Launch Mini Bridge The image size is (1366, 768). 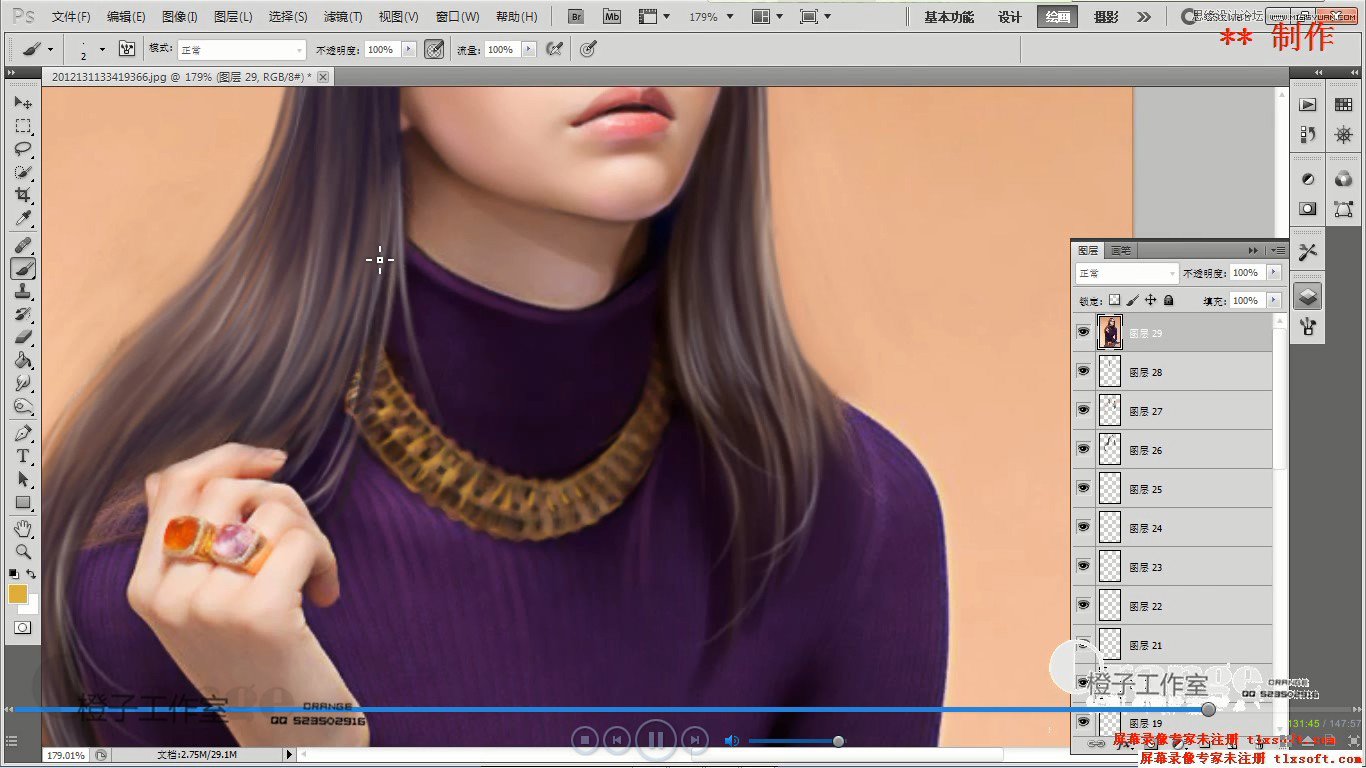(612, 17)
